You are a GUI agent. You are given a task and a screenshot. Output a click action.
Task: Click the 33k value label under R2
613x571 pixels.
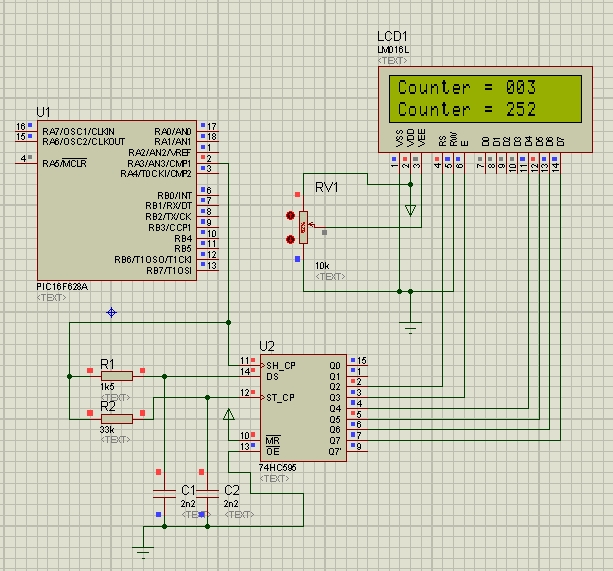[109, 429]
